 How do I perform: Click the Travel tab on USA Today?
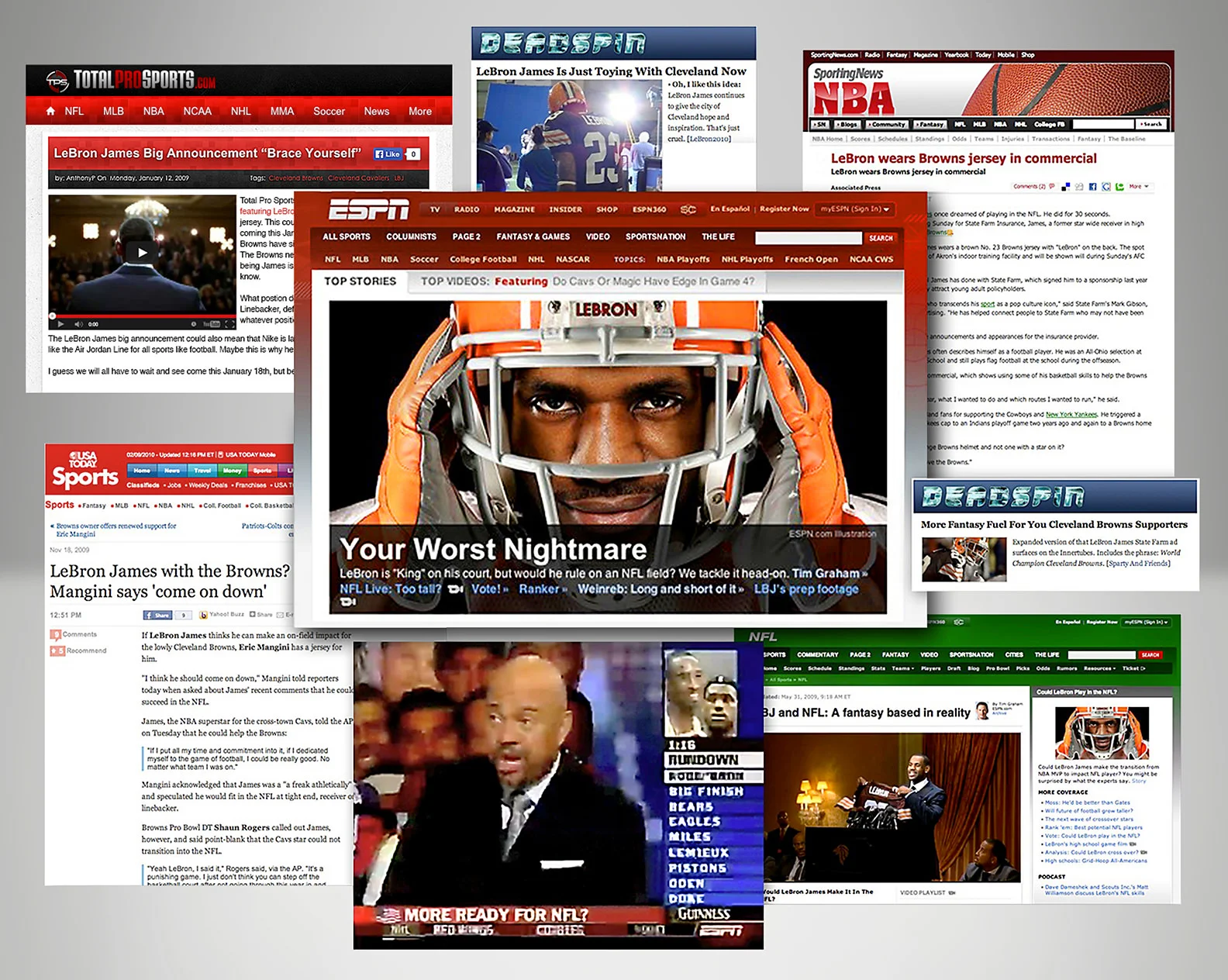(202, 471)
